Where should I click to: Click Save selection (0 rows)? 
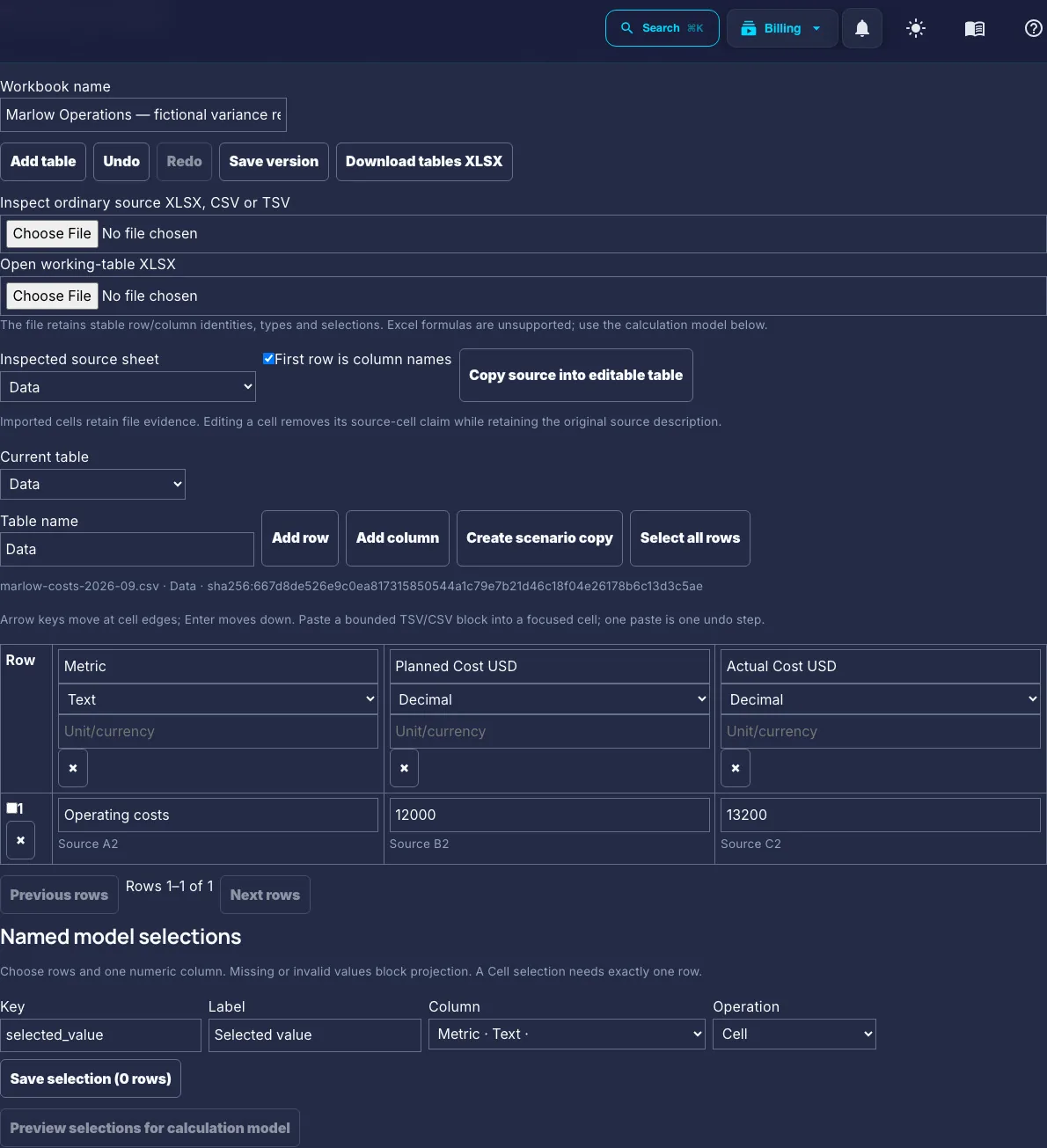[91, 1079]
